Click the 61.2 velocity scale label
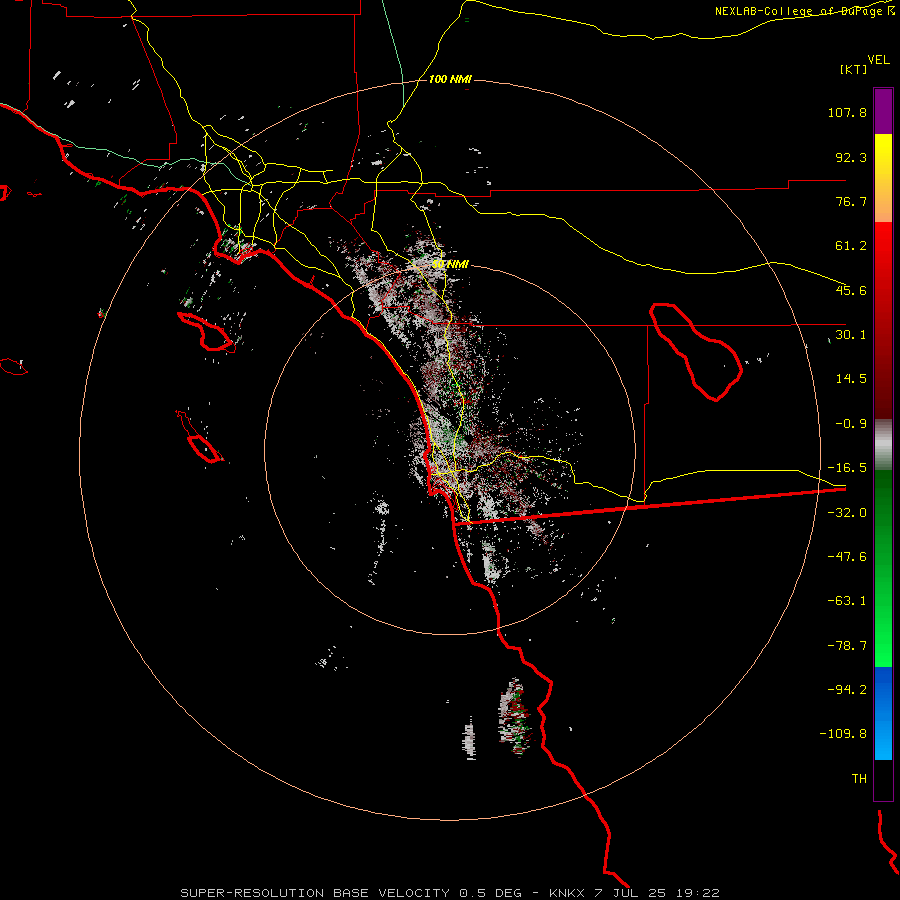Viewport: 900px width, 900px height. (851, 246)
